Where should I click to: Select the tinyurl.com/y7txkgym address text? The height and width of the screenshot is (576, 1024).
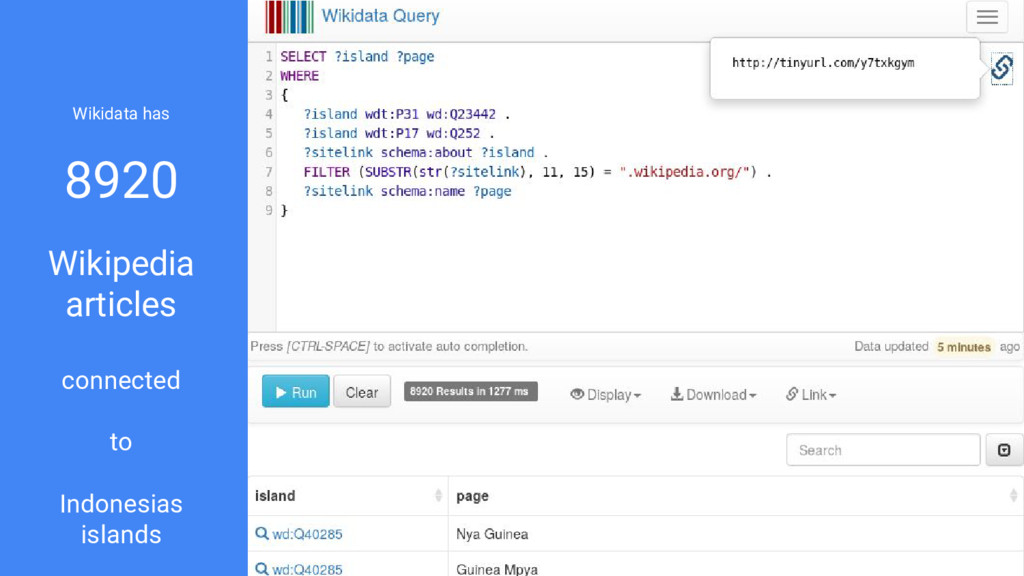[823, 63]
